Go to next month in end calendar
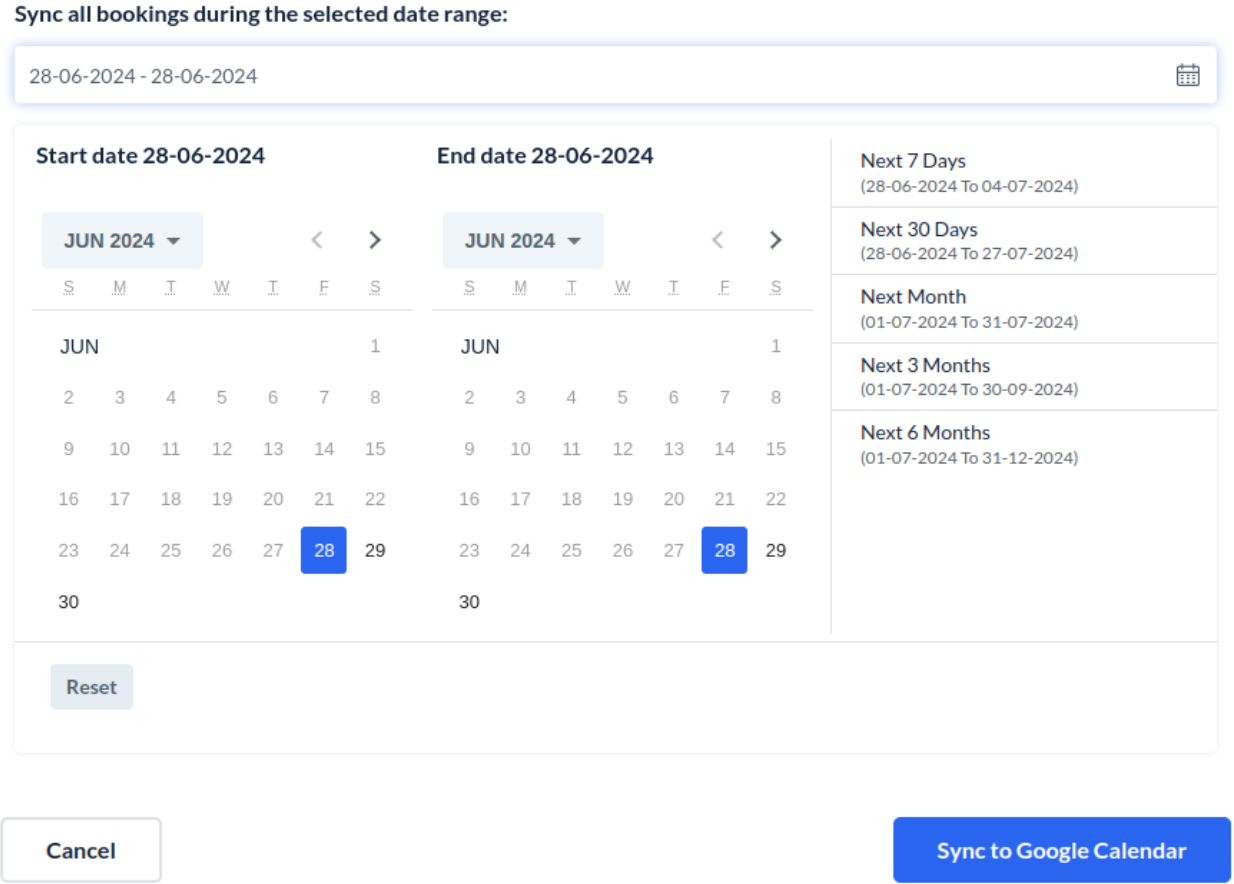 tap(775, 240)
